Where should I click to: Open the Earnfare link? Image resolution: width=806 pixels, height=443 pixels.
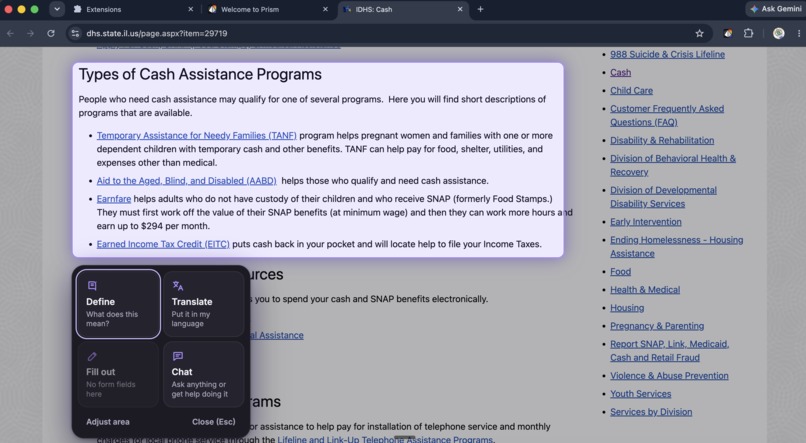tap(114, 199)
